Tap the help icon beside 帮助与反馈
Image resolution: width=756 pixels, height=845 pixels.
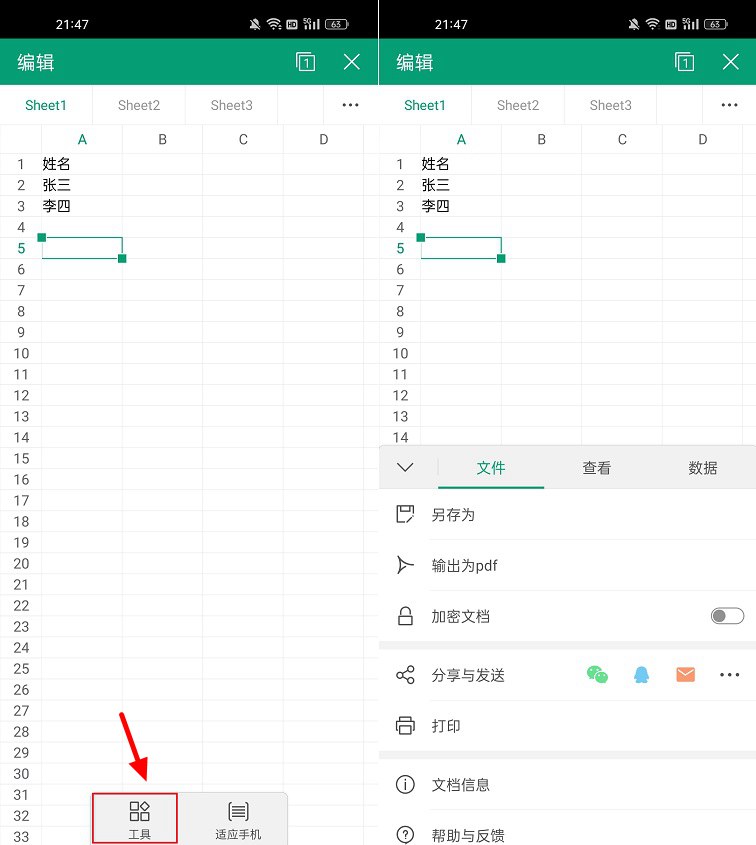405,835
